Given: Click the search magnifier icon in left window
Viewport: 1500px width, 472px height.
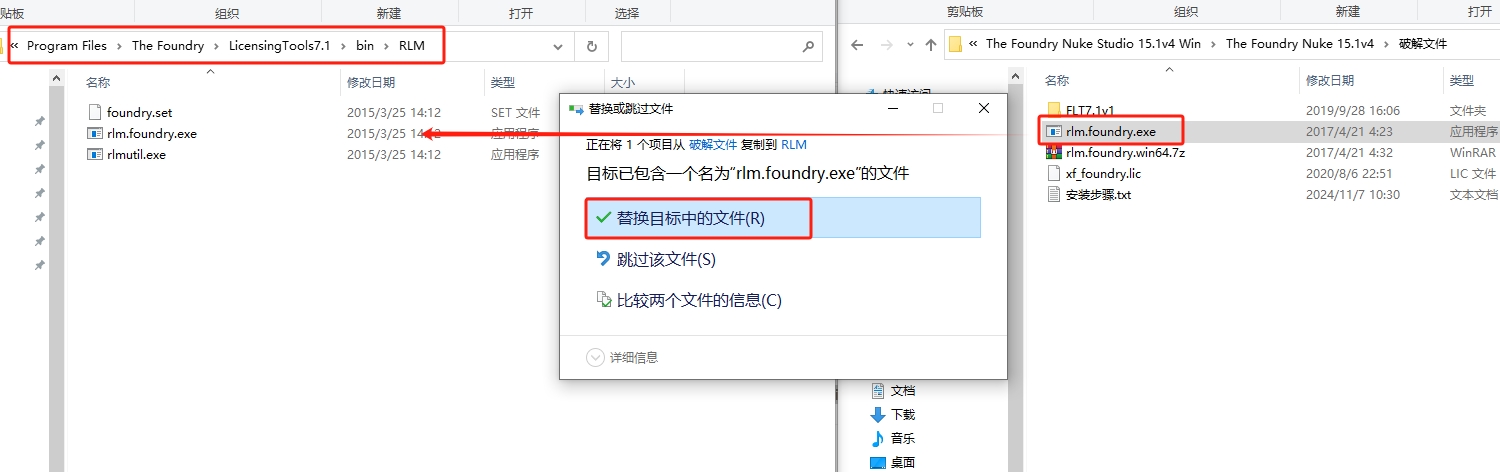Looking at the screenshot, I should (x=808, y=46).
